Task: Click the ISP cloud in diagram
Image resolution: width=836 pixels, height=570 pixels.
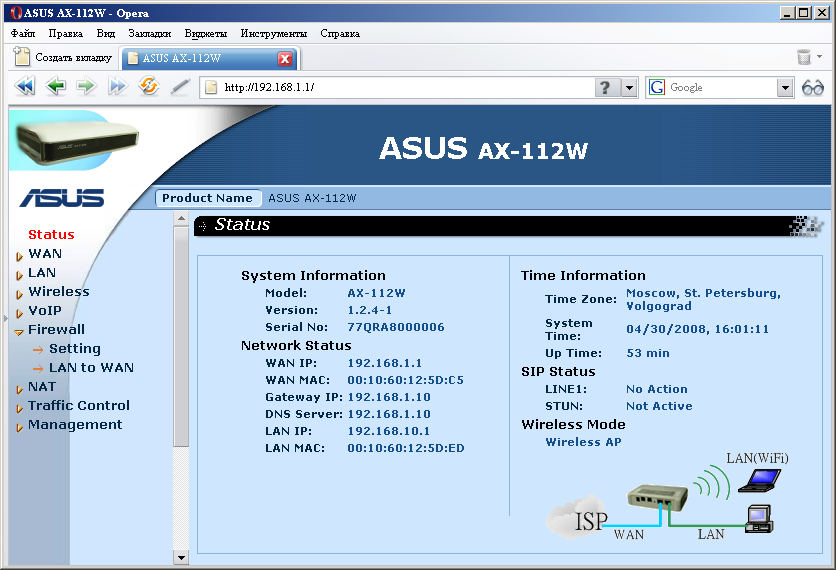Action: 577,516
